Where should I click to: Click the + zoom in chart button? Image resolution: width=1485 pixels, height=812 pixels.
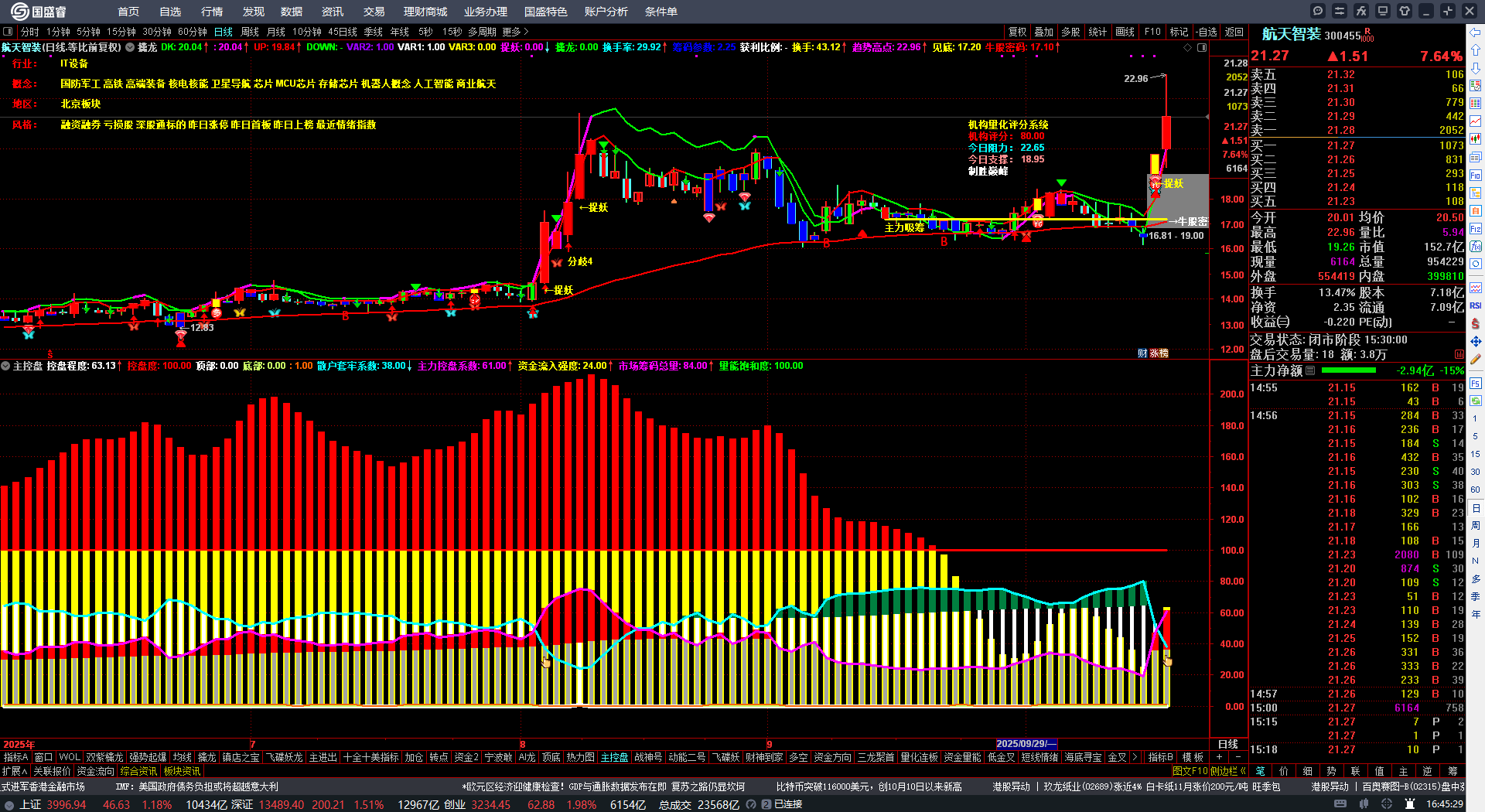[x=1220, y=757]
